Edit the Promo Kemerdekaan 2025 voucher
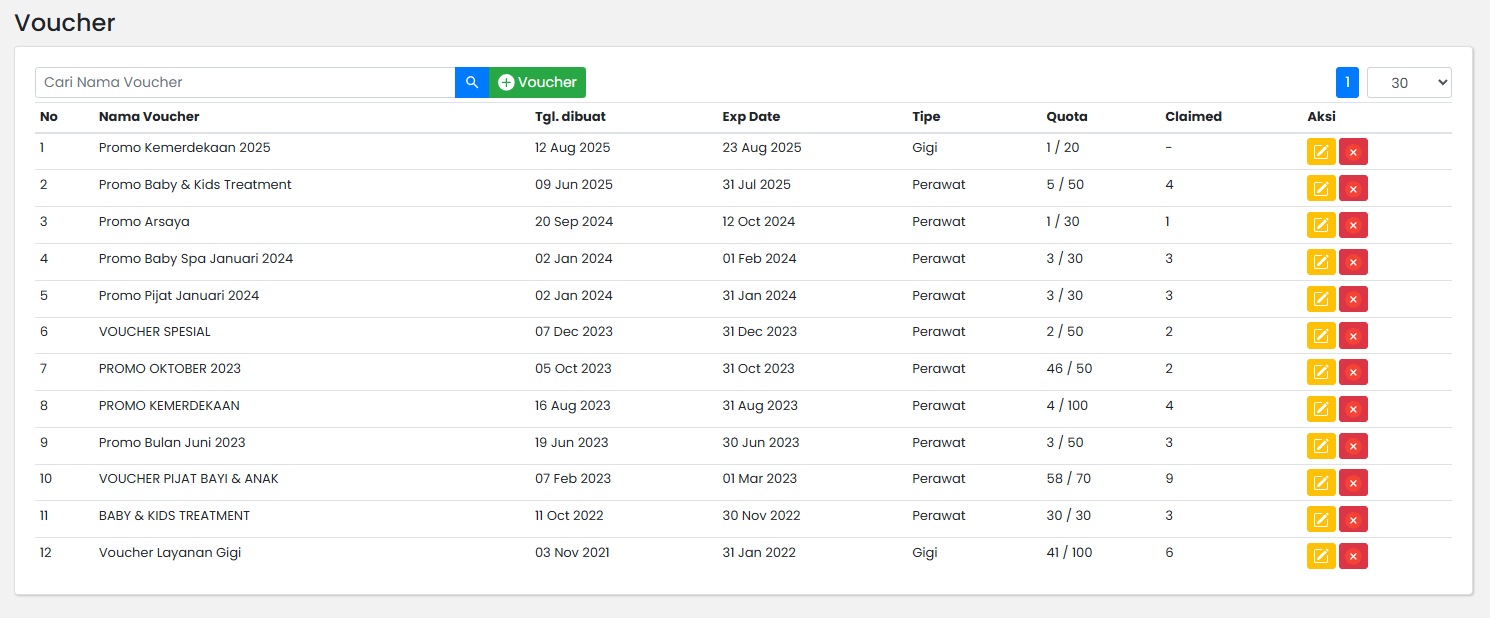Image resolution: width=1490 pixels, height=618 pixels. pos(1321,152)
